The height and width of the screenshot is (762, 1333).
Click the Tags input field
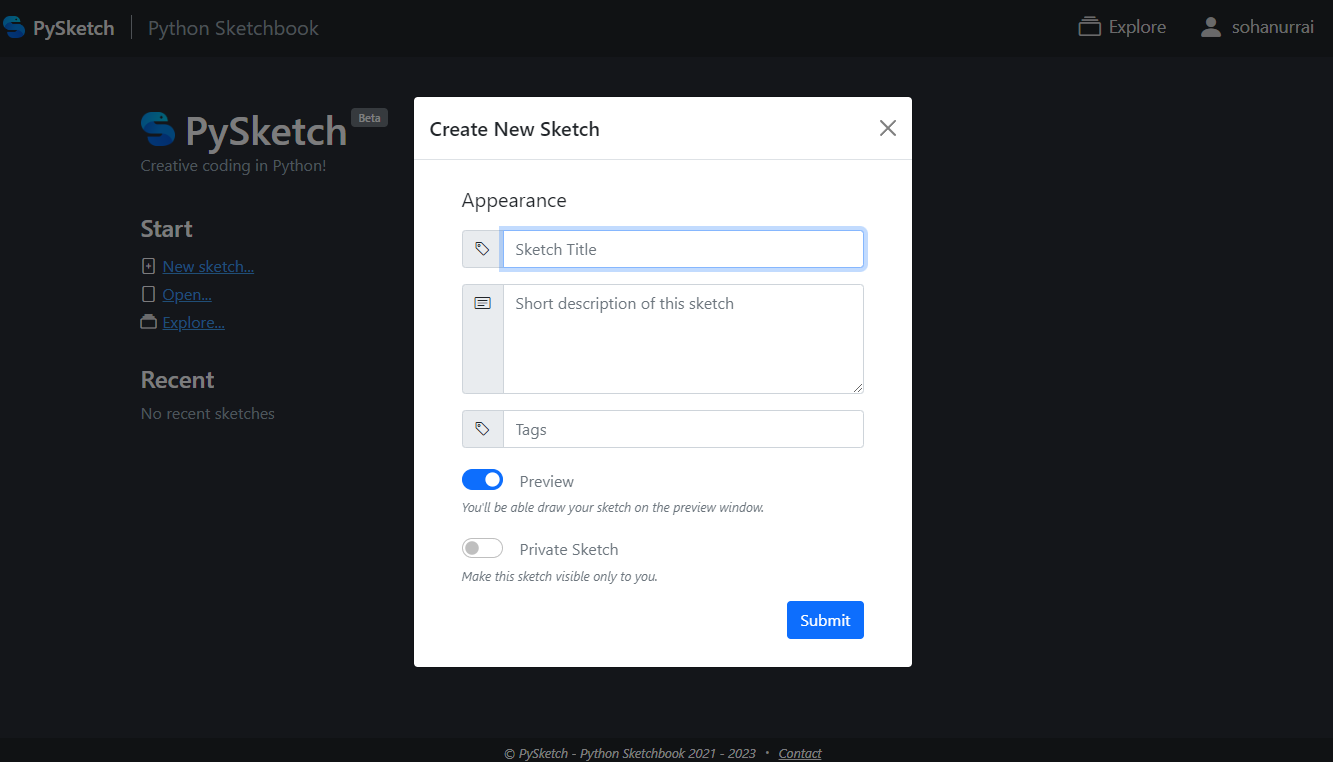pyautogui.click(x=683, y=429)
